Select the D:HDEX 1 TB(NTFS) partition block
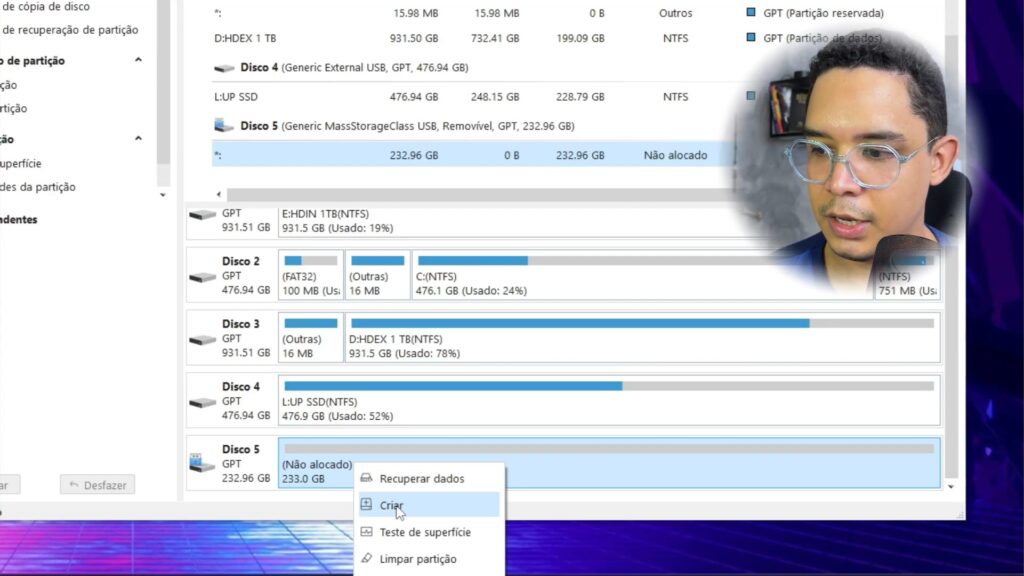 pyautogui.click(x=643, y=338)
